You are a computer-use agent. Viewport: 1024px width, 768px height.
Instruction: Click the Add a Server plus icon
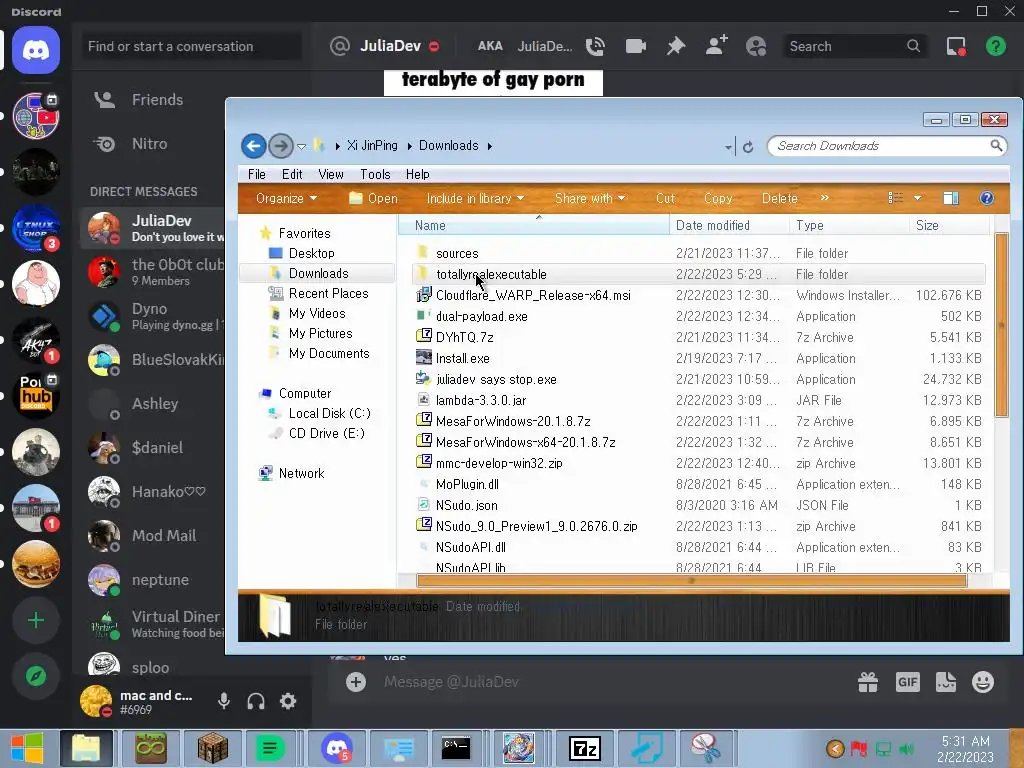pos(36,620)
